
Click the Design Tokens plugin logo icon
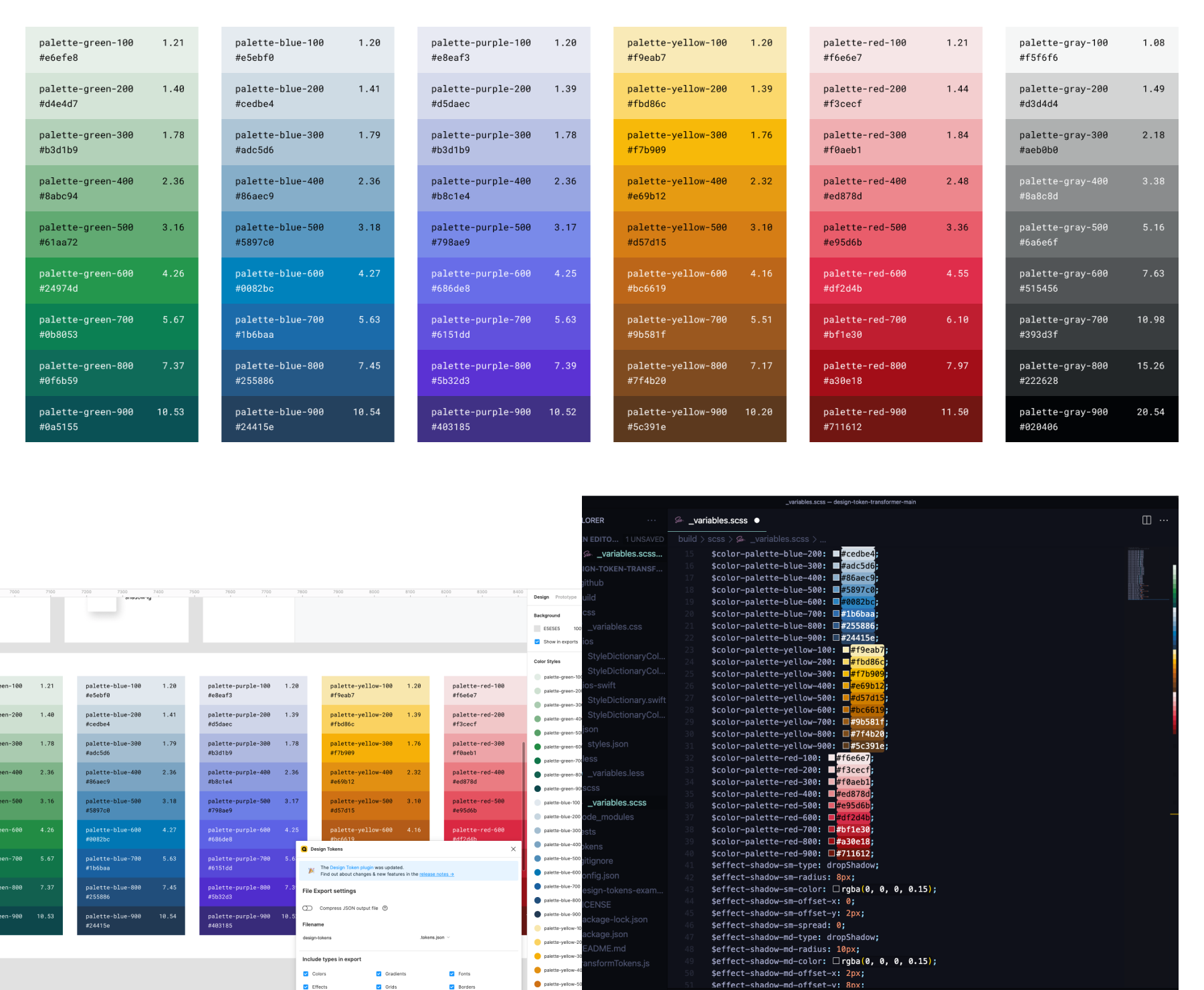click(x=304, y=849)
